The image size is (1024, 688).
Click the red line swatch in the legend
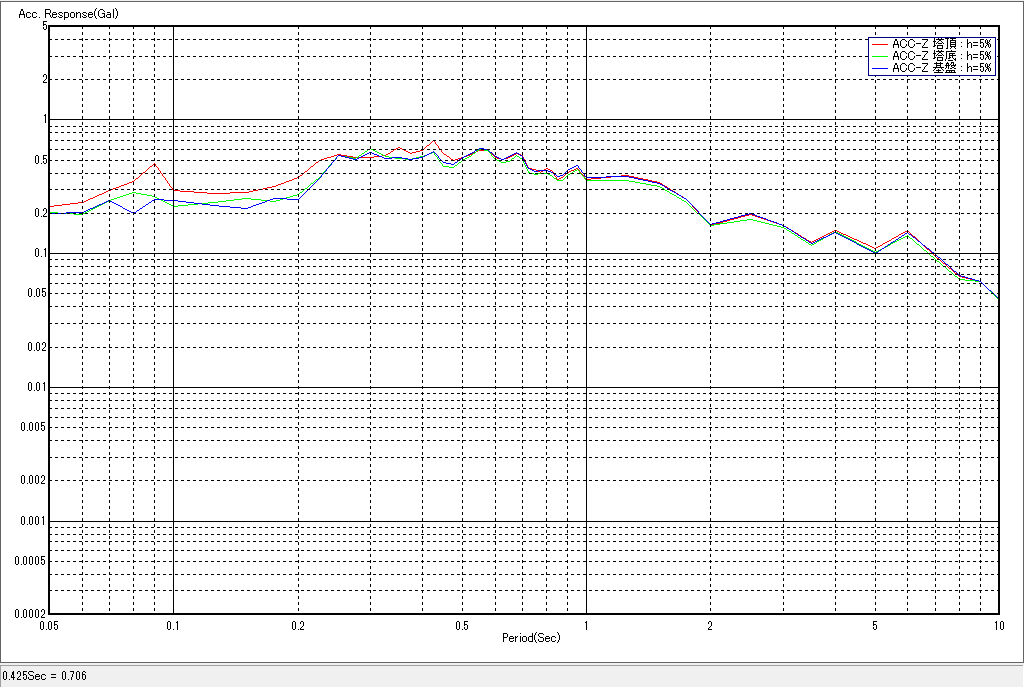[880, 44]
